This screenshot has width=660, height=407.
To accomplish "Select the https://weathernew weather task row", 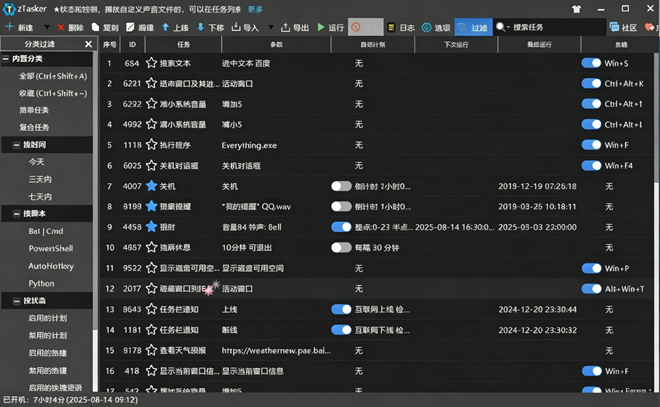I will (x=376, y=350).
